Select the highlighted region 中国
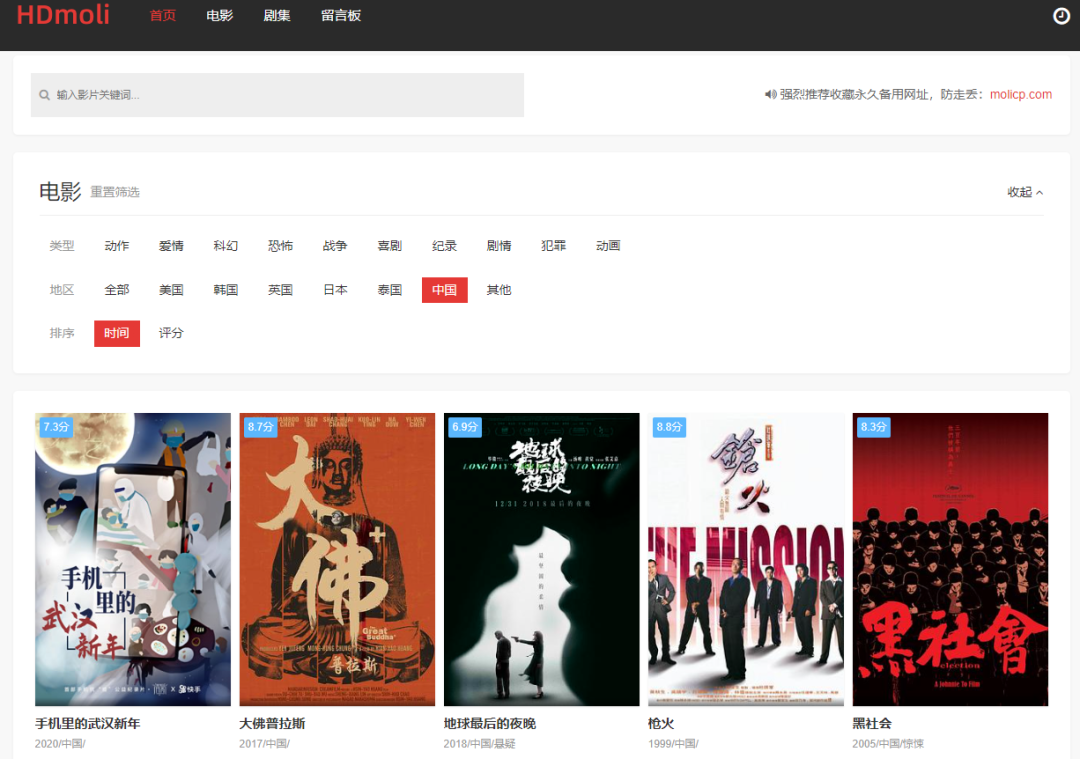Image resolution: width=1080 pixels, height=759 pixels. click(x=444, y=290)
